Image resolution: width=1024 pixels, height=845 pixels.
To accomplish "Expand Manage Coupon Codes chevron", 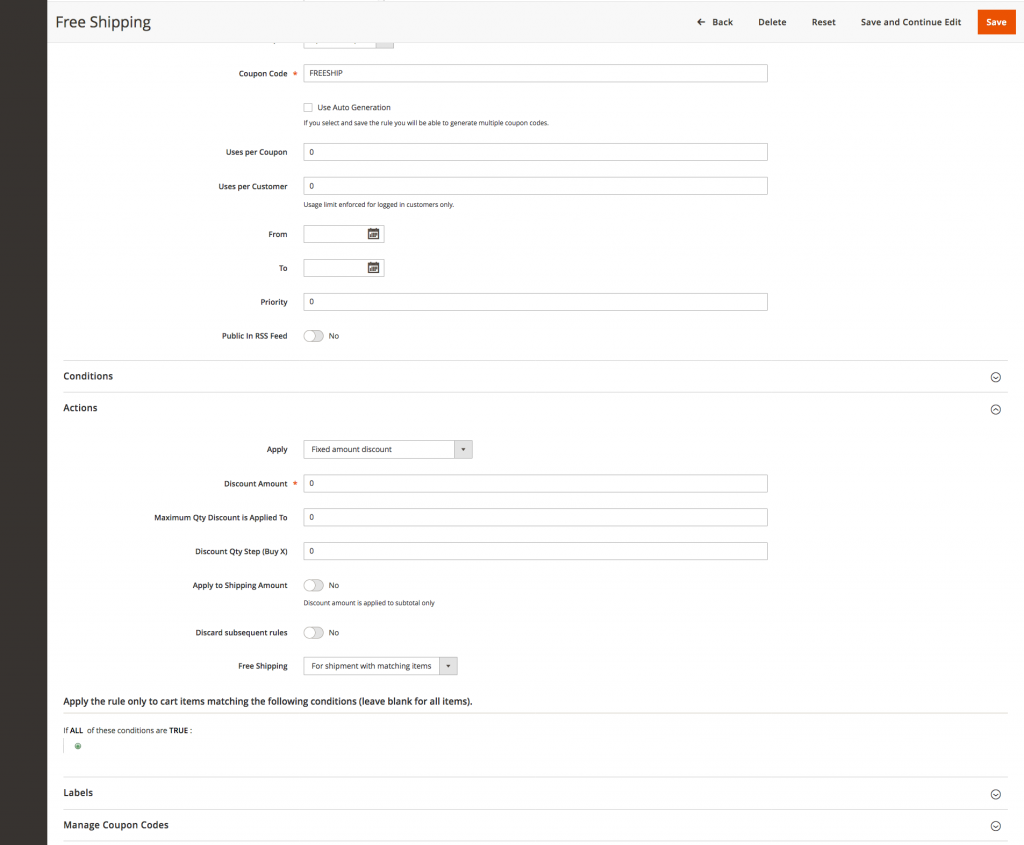I will (x=995, y=826).
